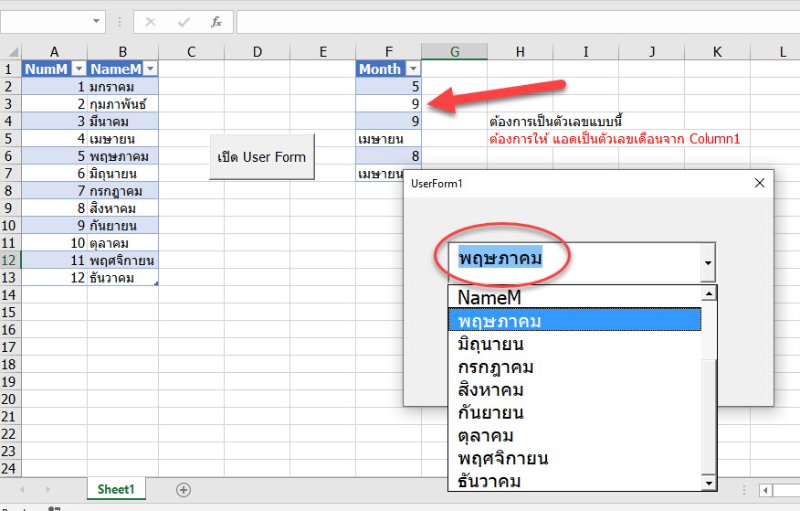The width and height of the screenshot is (800, 511).
Task: Switch to the Sheet1 tab
Action: 114,489
